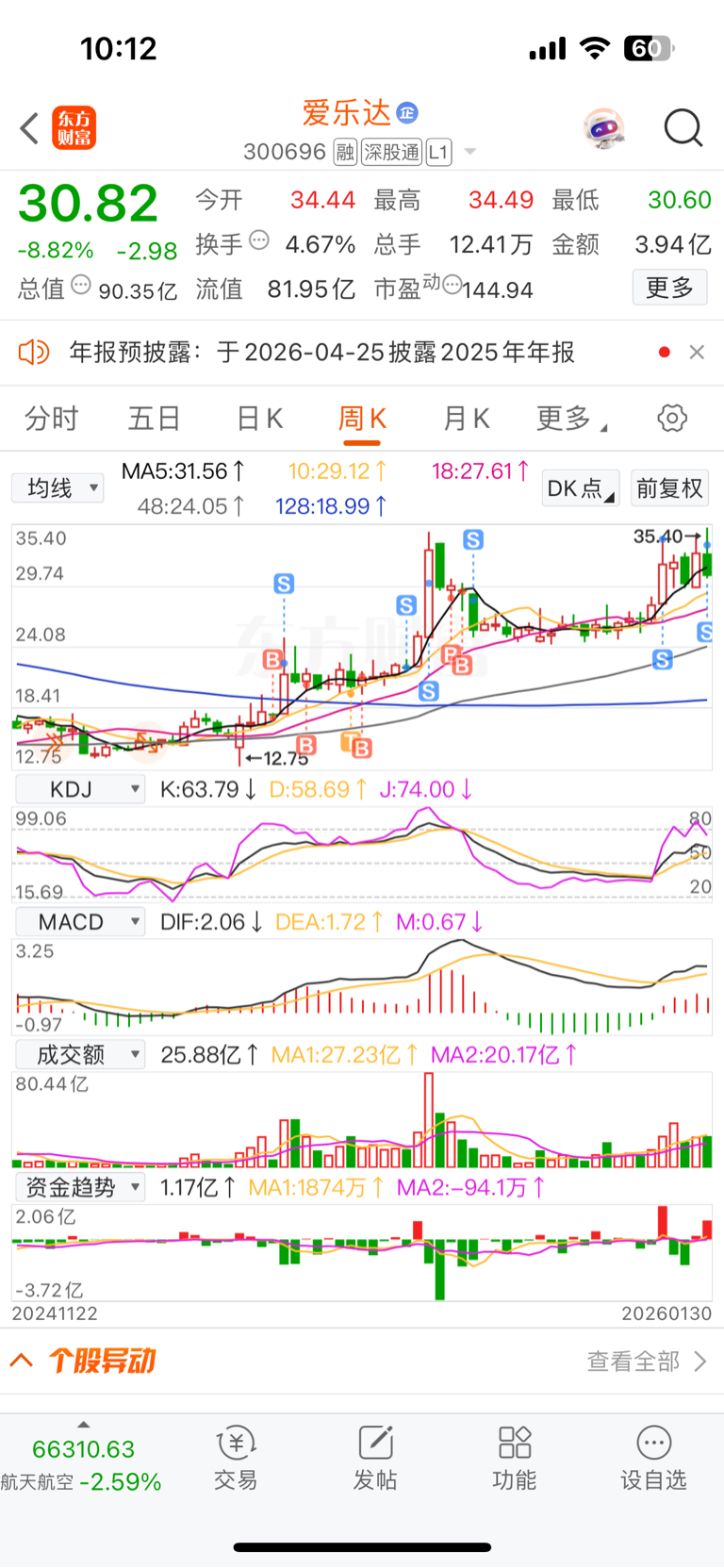
Task: Open the MACD indicator dropdown
Action: click(x=79, y=922)
